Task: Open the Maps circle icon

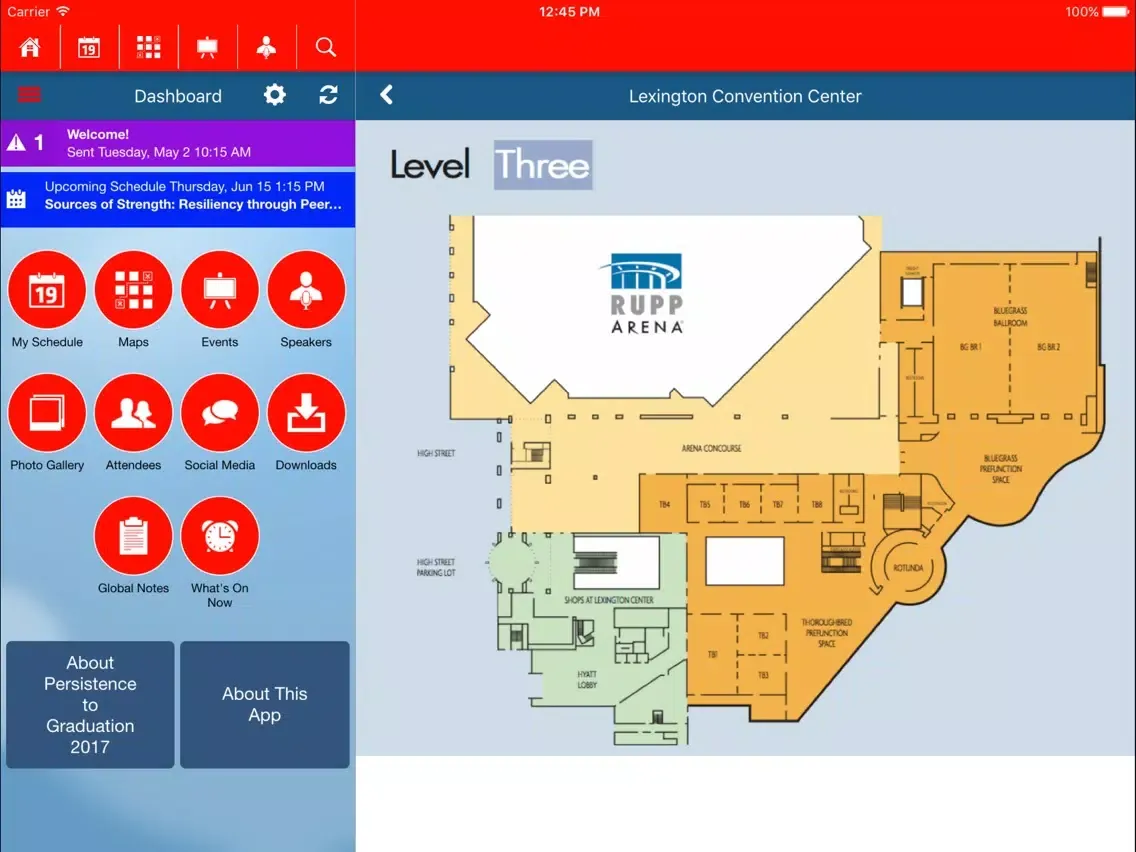Action: click(x=133, y=290)
